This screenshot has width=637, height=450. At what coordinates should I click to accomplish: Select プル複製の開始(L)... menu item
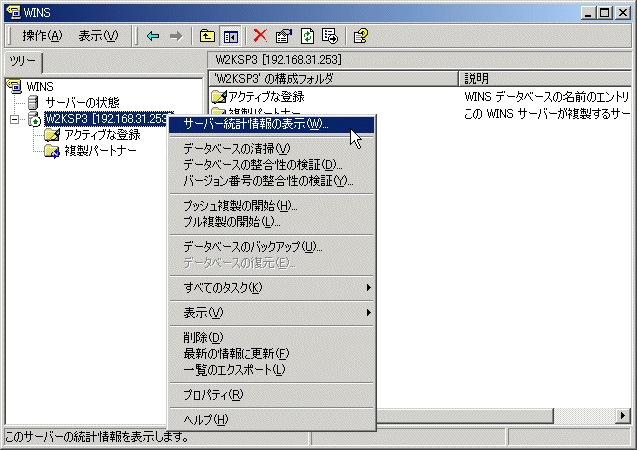coord(271,222)
